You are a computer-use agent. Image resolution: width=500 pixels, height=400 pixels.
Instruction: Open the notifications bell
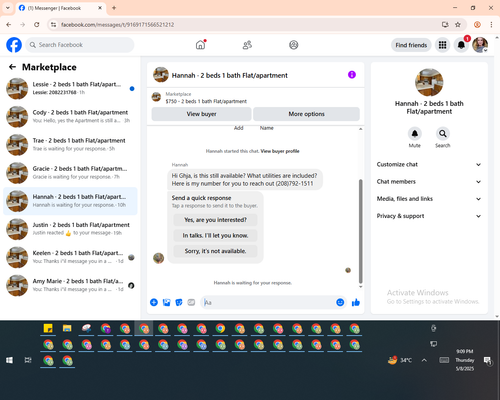point(461,45)
